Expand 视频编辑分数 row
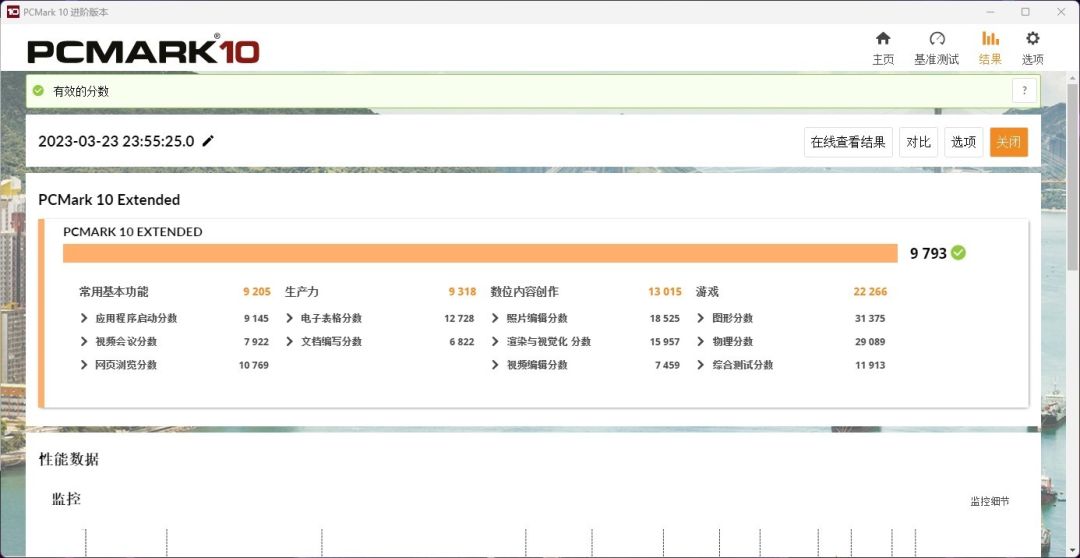This screenshot has width=1080, height=558. pyautogui.click(x=530, y=365)
